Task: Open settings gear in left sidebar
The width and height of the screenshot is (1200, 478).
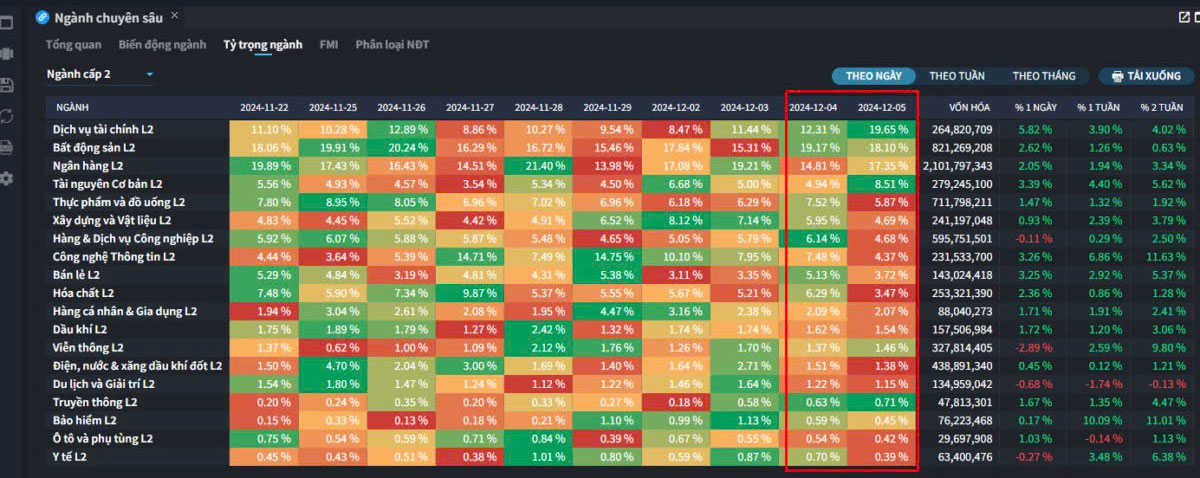Action: (7, 178)
